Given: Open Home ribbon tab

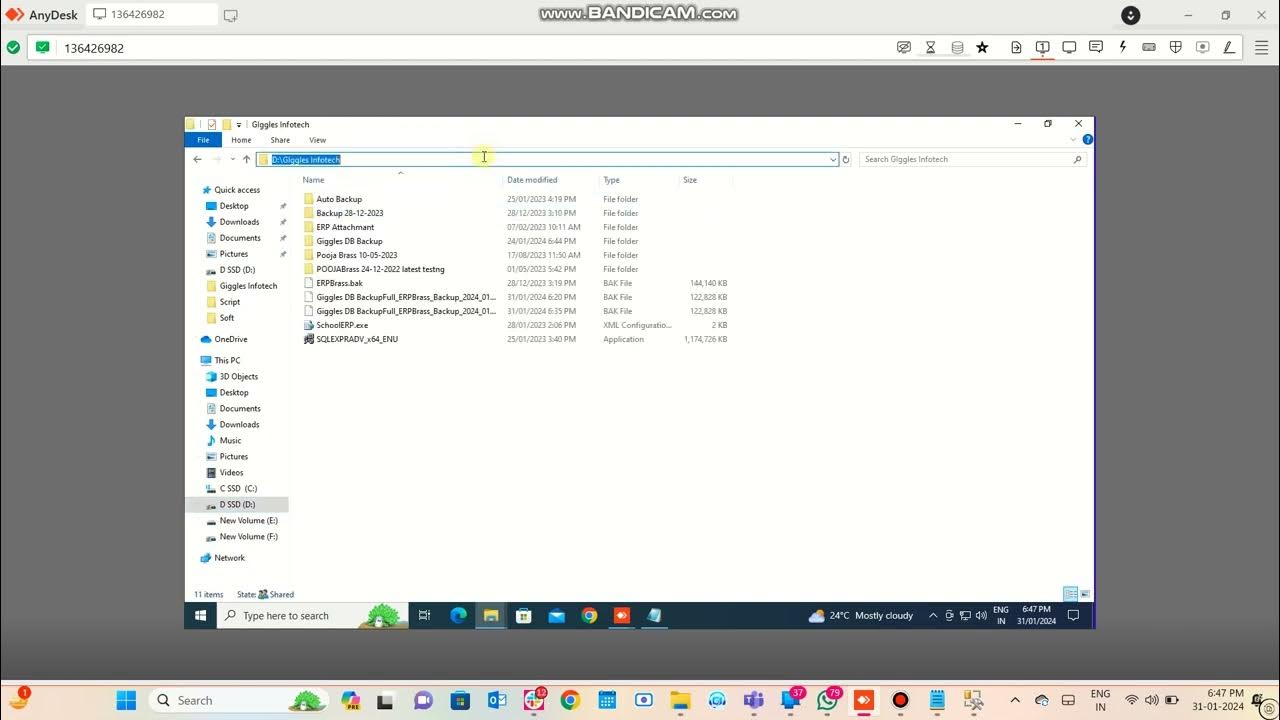Looking at the screenshot, I should pos(241,140).
